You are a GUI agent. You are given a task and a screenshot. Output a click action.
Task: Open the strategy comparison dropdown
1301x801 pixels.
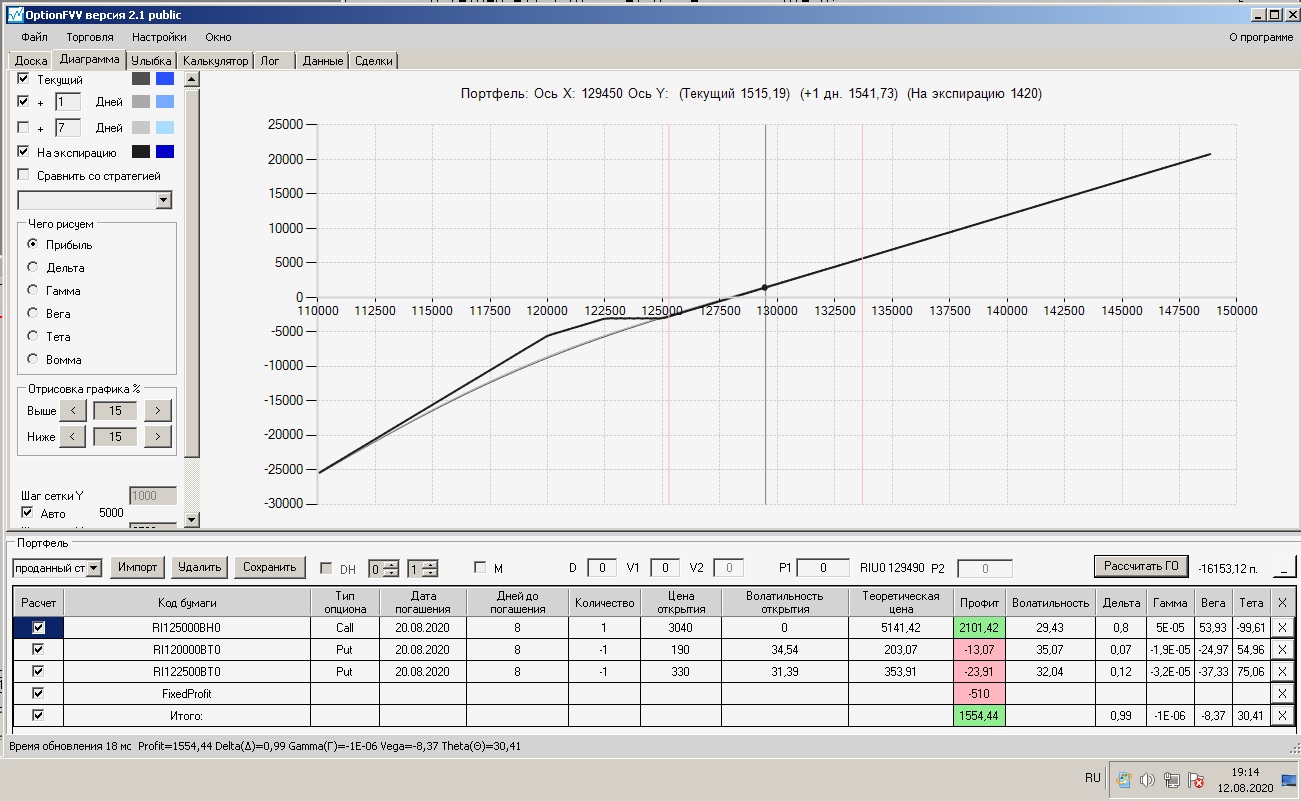[164, 201]
